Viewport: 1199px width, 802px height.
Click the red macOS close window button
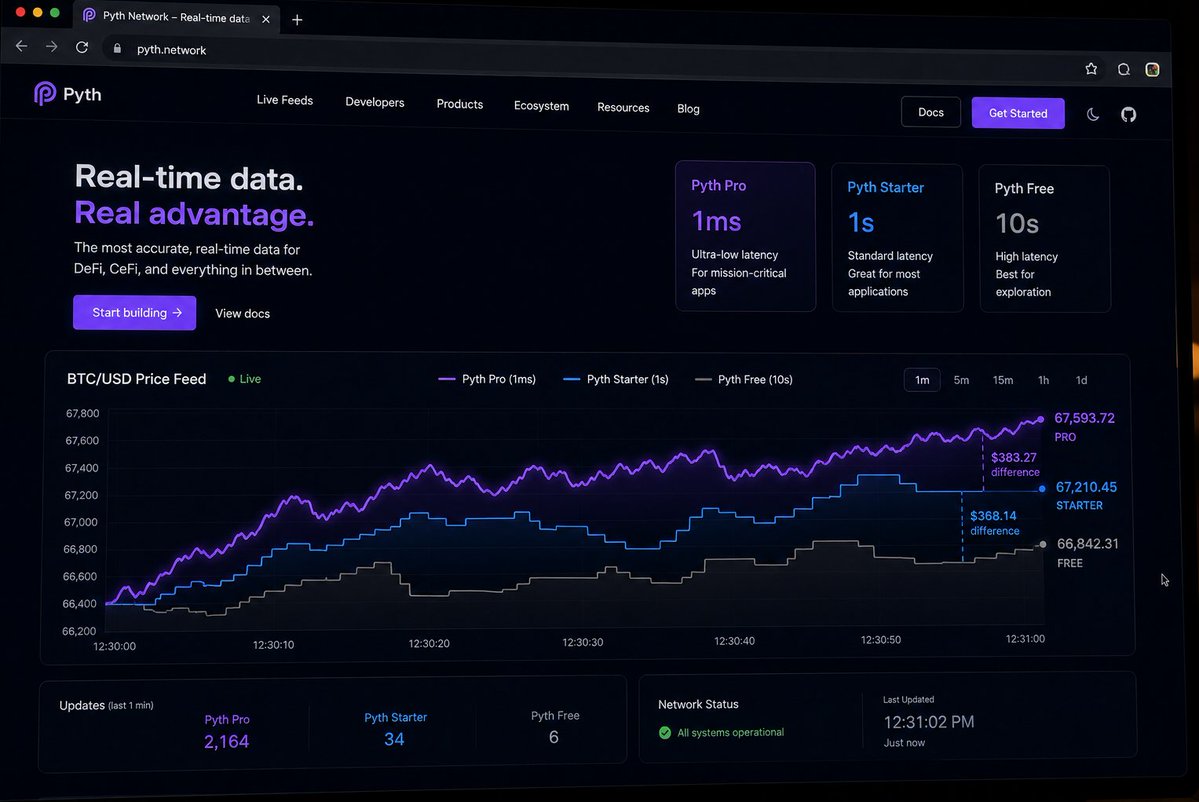[21, 11]
